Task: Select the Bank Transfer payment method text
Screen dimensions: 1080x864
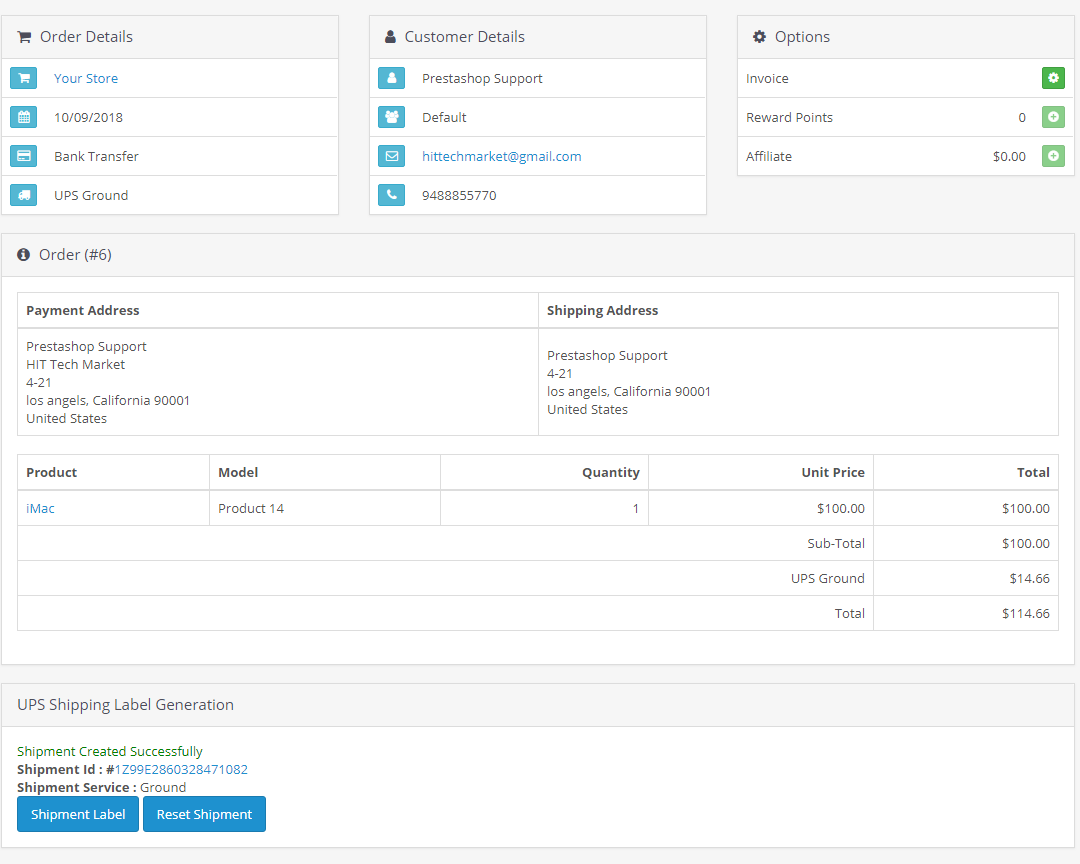Action: [96, 156]
